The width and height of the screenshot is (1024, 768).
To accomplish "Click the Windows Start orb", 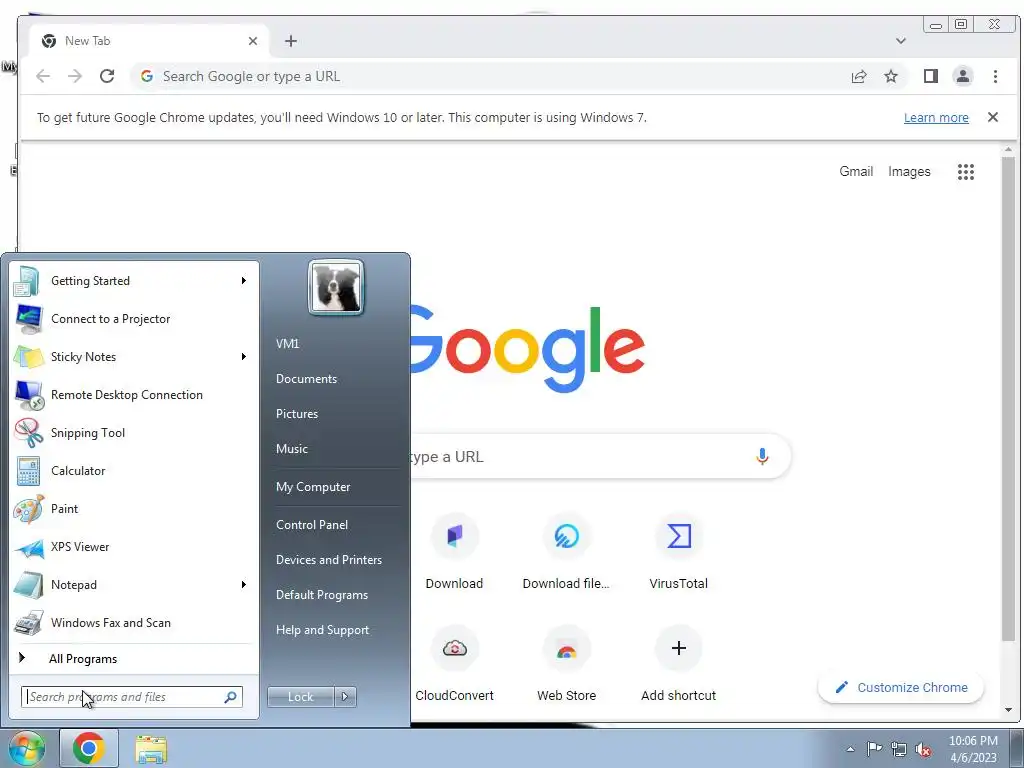I will coord(26,748).
